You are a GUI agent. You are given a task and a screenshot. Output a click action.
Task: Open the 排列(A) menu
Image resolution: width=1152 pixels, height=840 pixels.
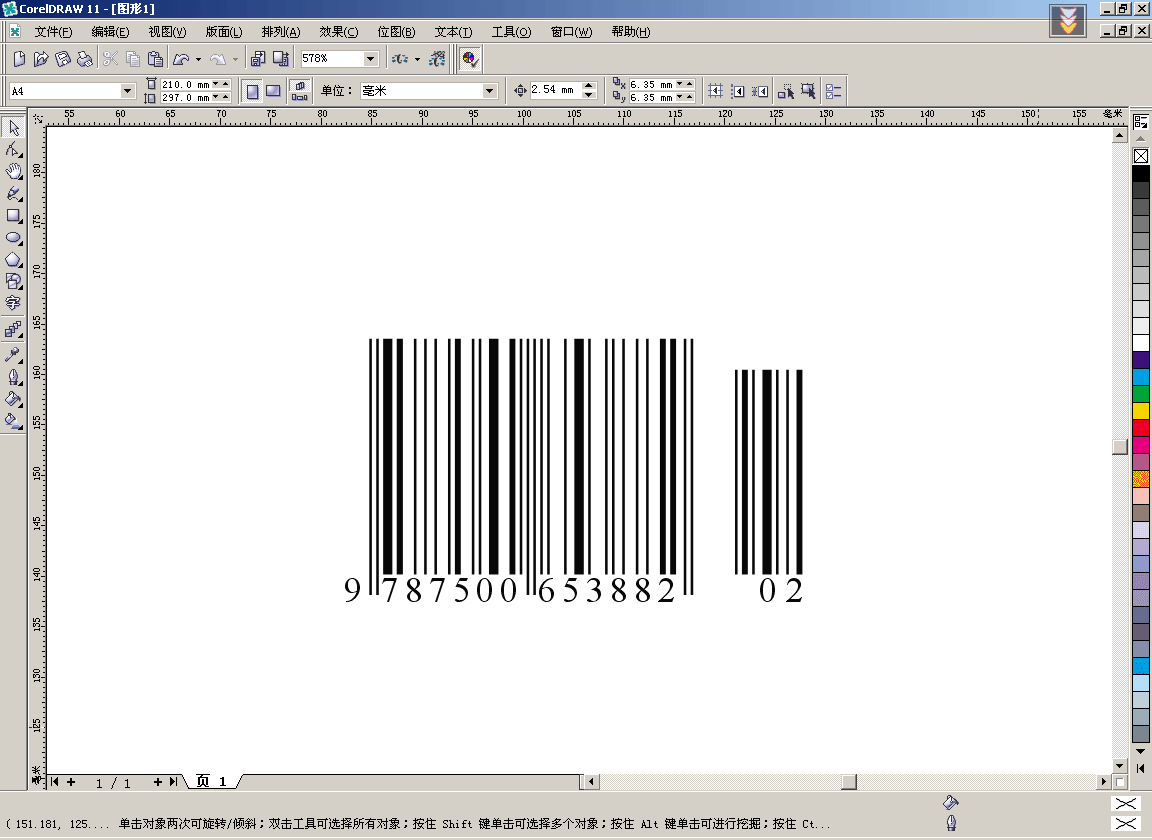coord(281,32)
